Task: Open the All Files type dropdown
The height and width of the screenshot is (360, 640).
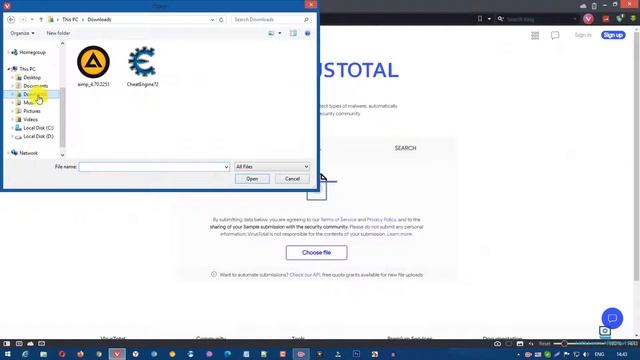Action: click(x=272, y=167)
